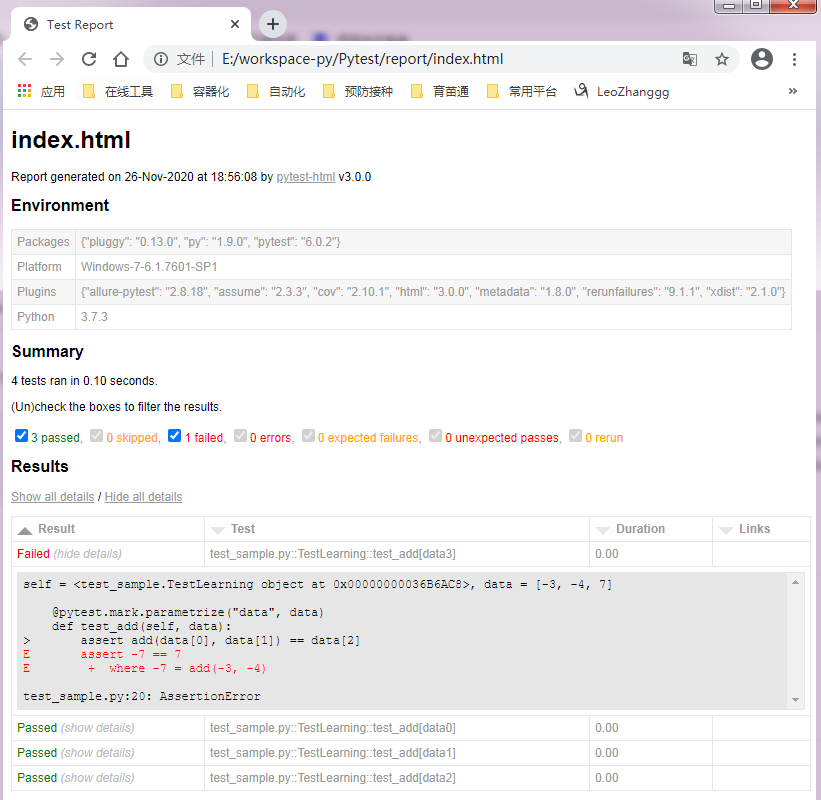Viewport: 821px width, 800px height.
Task: Show details for test_add[data0] Passed row
Action: (x=97, y=728)
